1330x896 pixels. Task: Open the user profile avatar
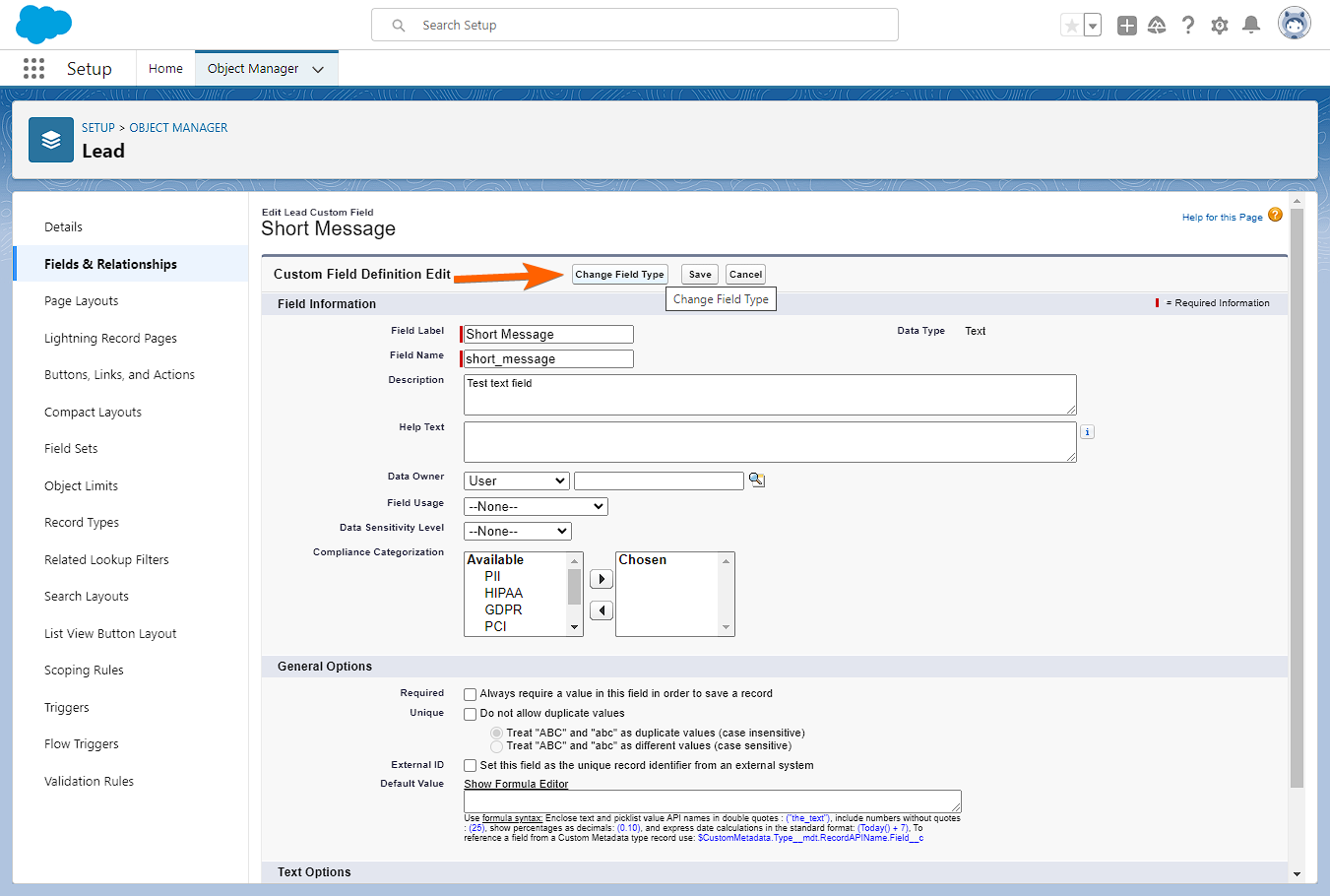click(x=1294, y=24)
